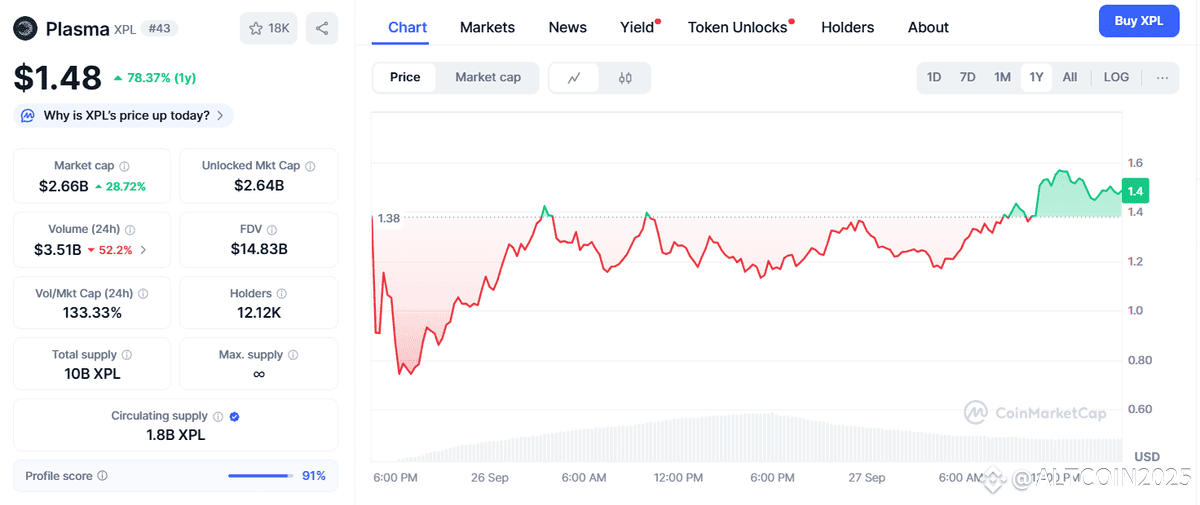The width and height of the screenshot is (1200, 505).
Task: Click the Holders info icon
Action: [281, 294]
